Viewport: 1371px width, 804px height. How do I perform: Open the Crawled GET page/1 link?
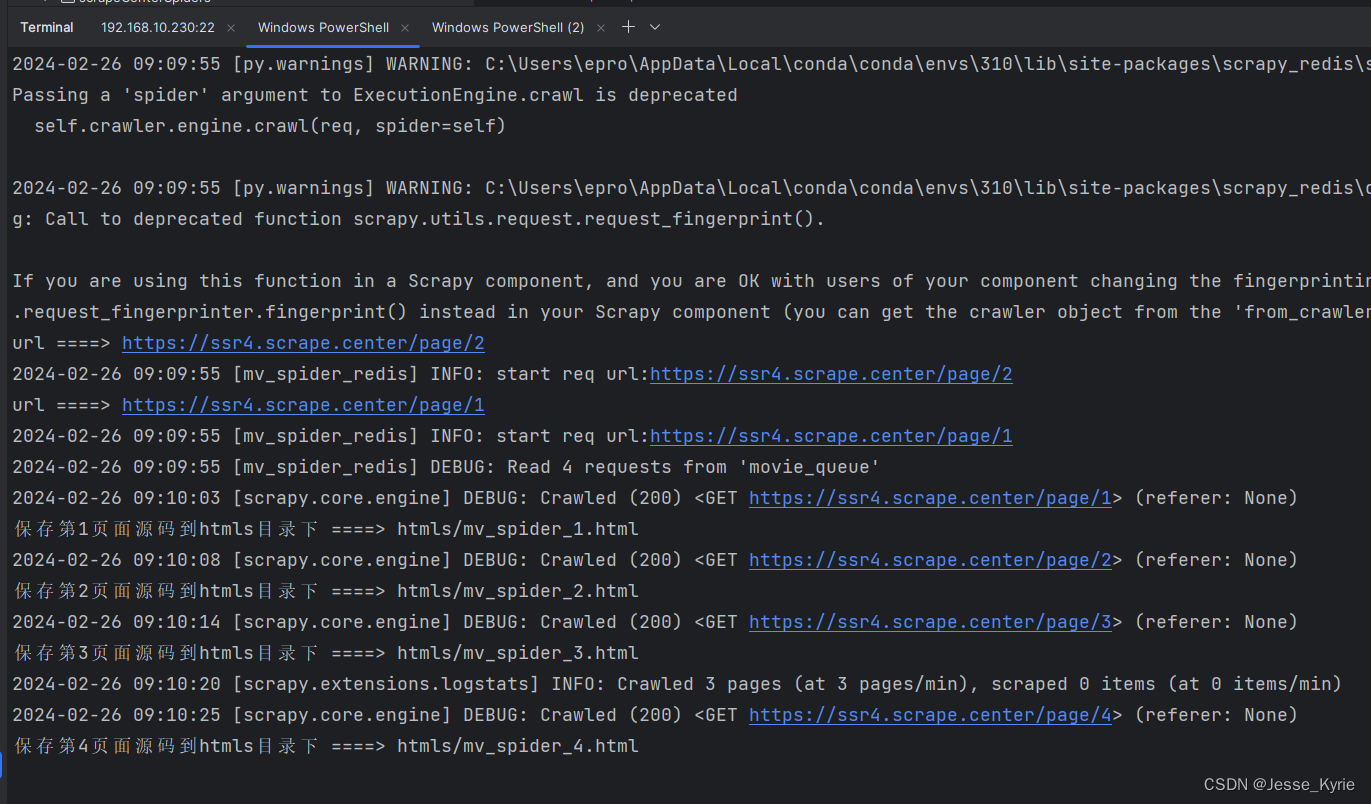pyautogui.click(x=930, y=498)
